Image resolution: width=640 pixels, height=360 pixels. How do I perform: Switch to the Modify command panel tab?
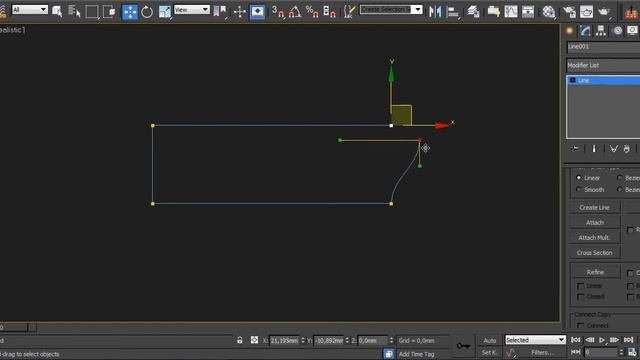pos(585,31)
